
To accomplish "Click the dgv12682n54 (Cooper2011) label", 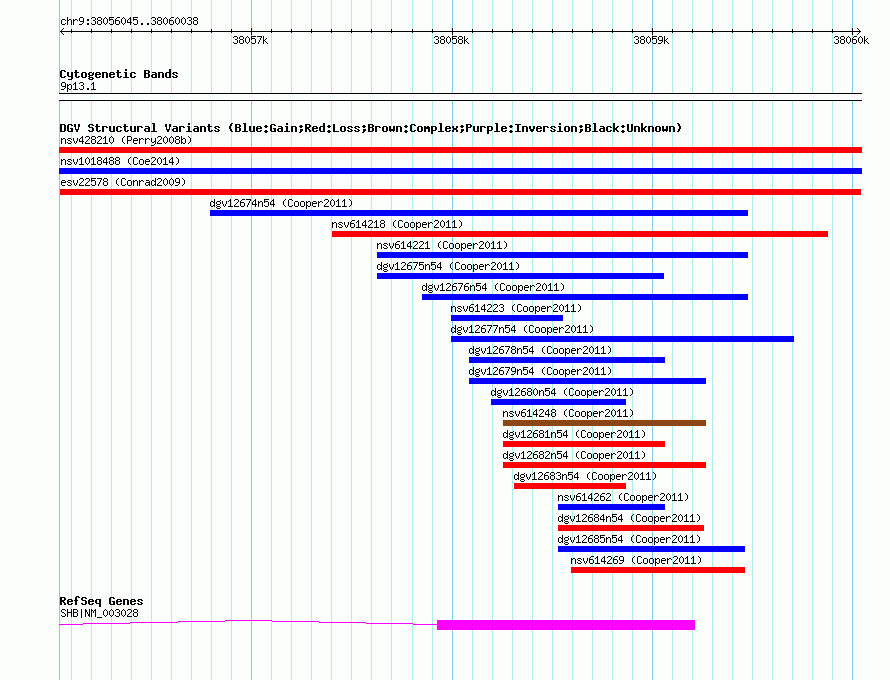I will click(x=574, y=455).
